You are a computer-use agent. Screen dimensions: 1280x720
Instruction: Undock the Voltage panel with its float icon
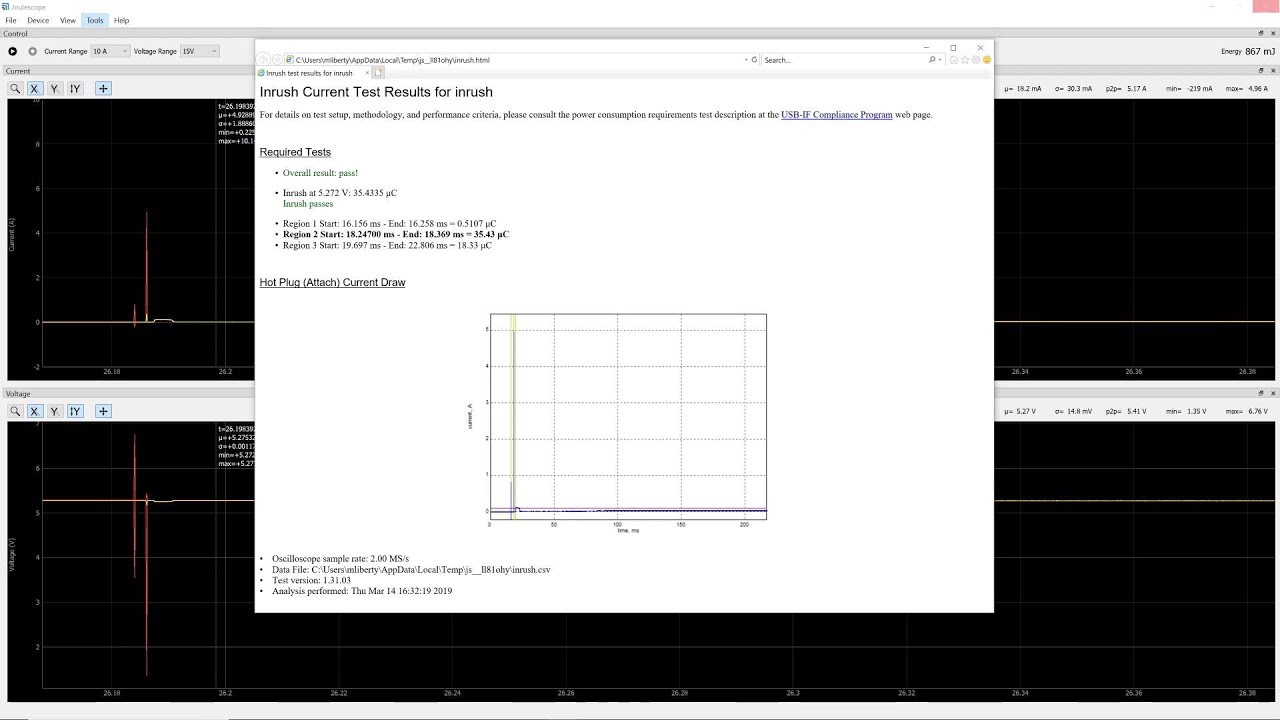pos(1261,393)
